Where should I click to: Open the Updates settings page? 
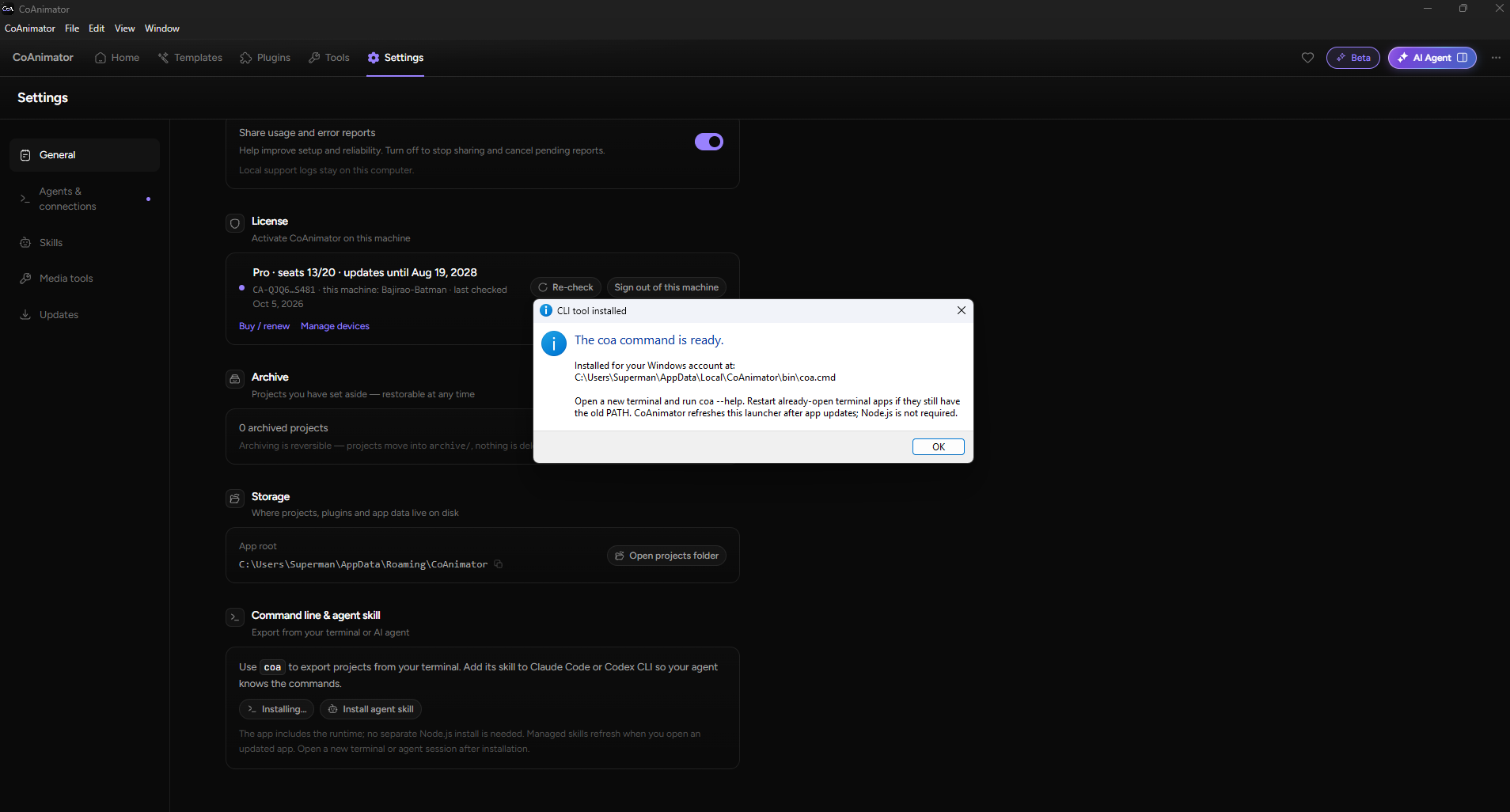pos(85,315)
